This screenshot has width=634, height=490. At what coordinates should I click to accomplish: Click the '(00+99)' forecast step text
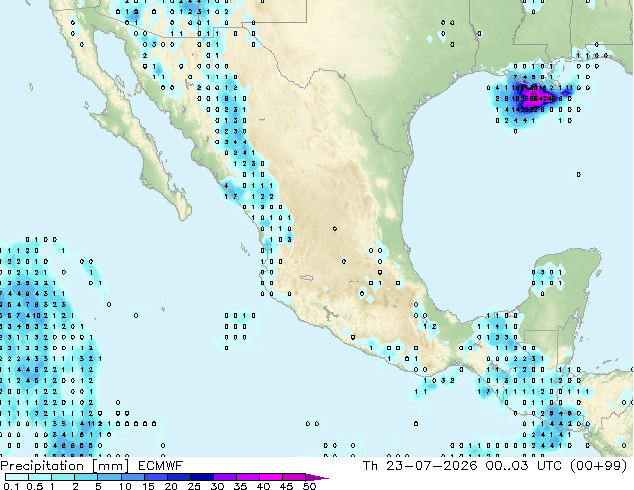(x=598, y=466)
